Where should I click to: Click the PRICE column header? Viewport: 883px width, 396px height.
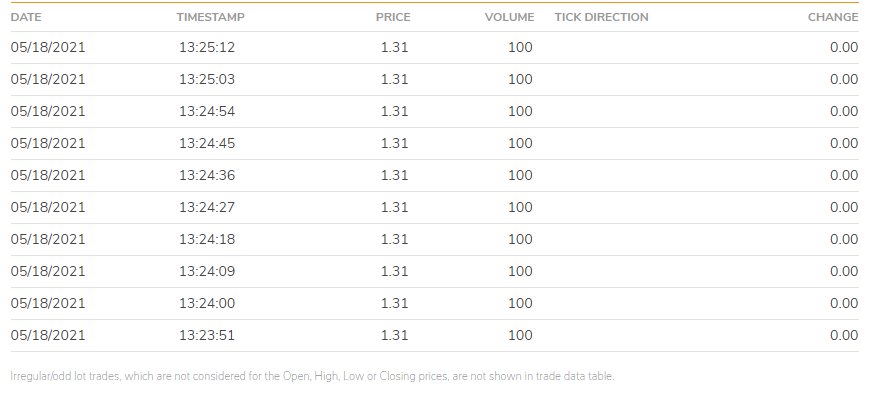click(x=393, y=17)
